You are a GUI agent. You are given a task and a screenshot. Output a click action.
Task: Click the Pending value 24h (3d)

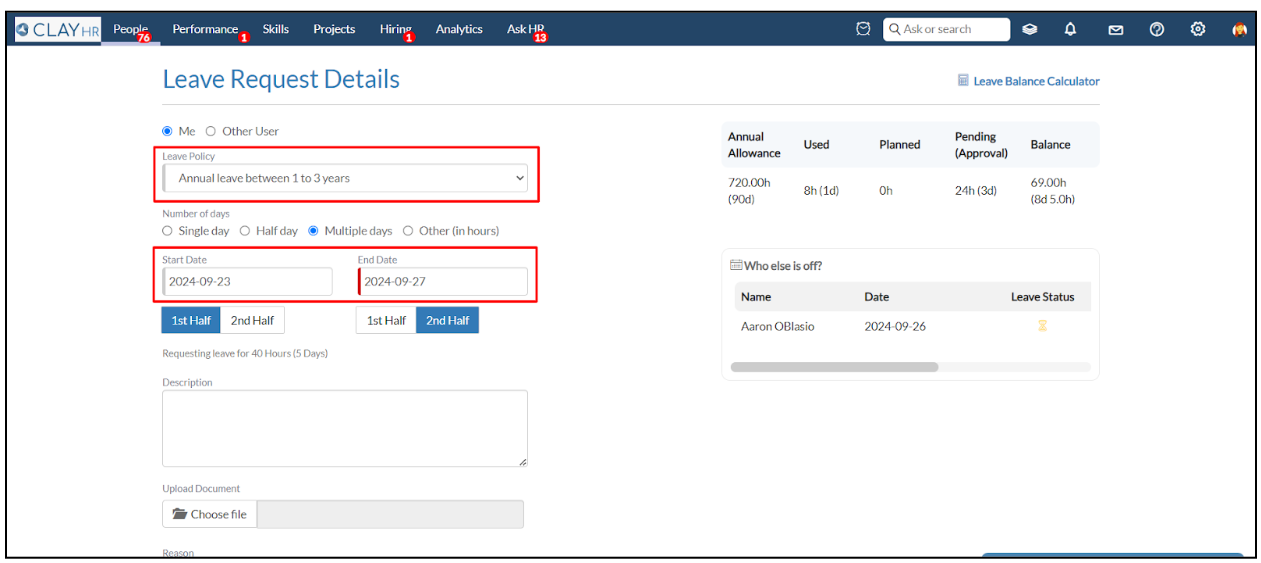976,191
